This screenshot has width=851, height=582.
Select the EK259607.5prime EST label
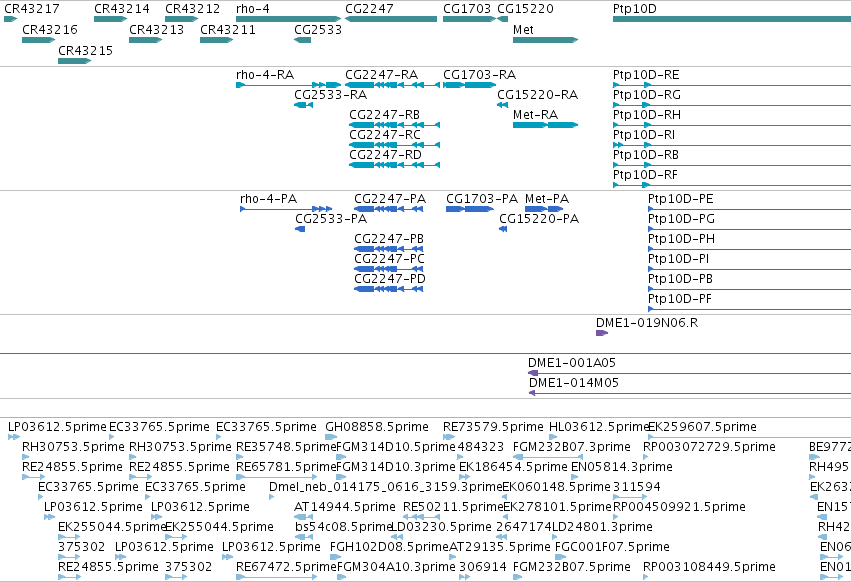702,427
